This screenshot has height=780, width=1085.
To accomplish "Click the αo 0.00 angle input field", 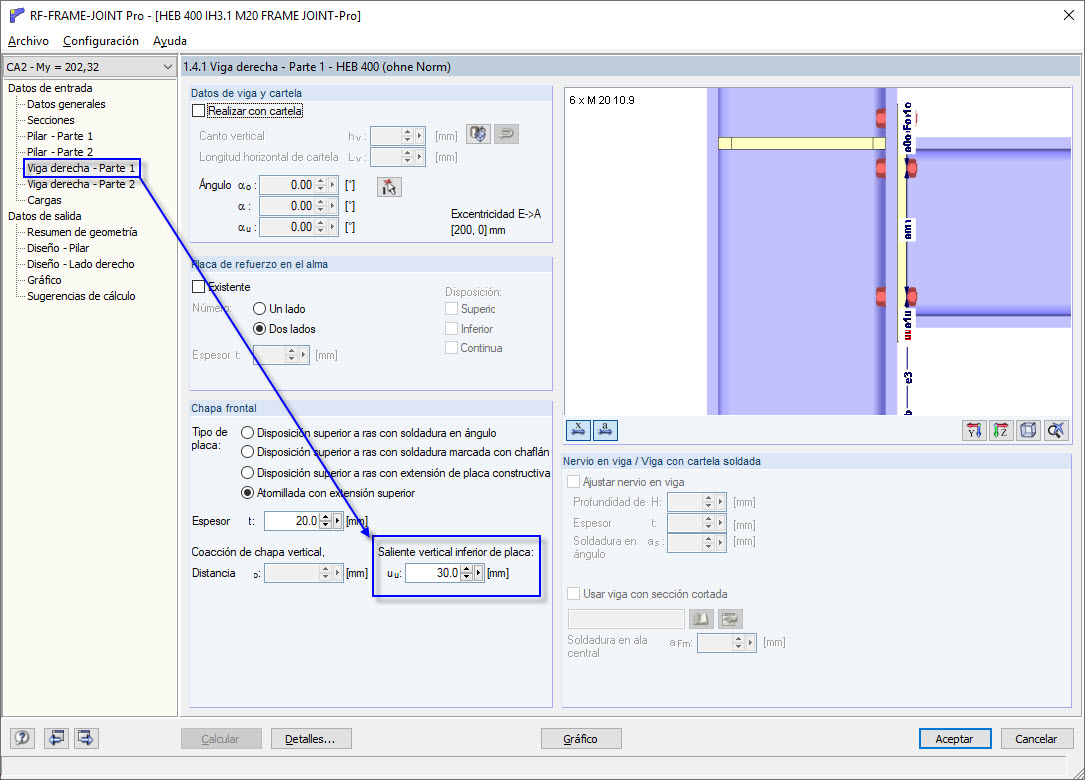I will click(x=287, y=185).
